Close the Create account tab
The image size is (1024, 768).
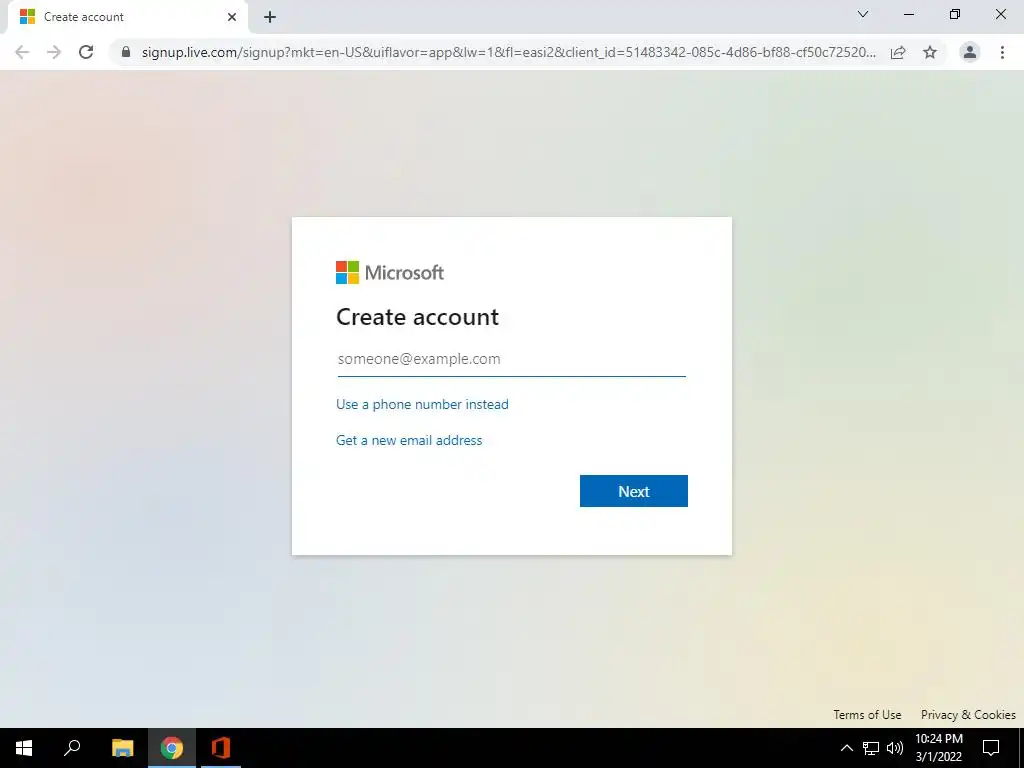click(x=232, y=17)
